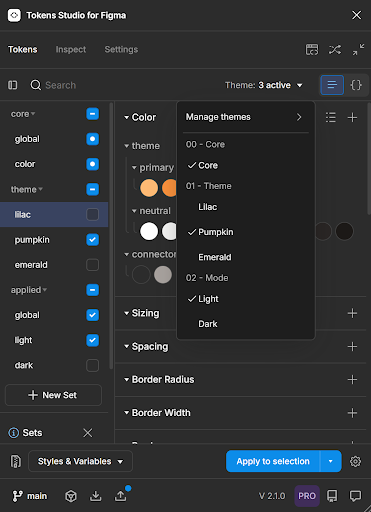Viewport: 371px width, 512px height.
Task: Switch to JSON view braces icon
Action: click(356, 85)
